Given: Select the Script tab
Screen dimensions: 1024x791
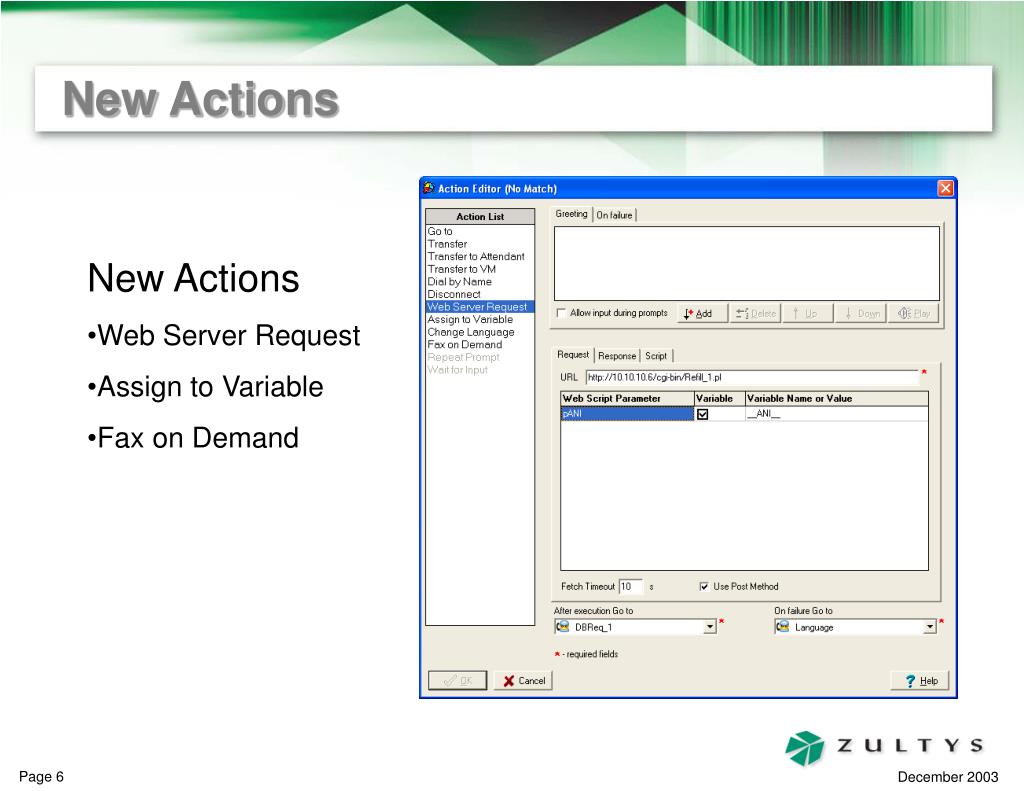Looking at the screenshot, I should coord(656,356).
